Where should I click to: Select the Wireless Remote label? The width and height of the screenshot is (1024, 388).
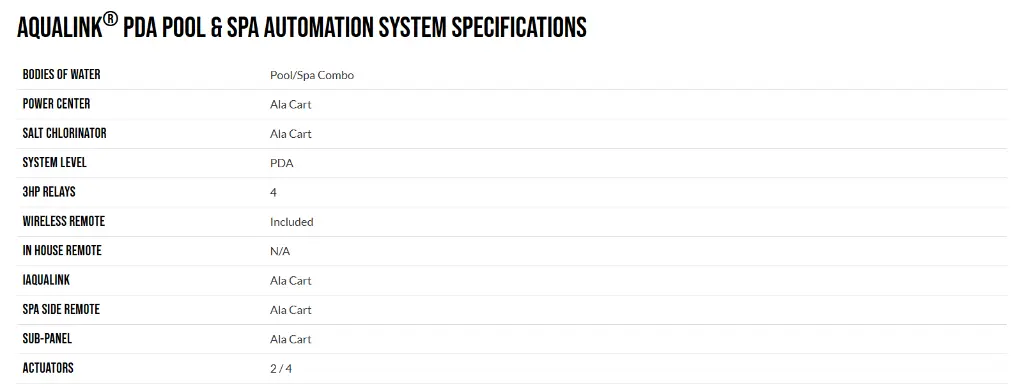[63, 221]
